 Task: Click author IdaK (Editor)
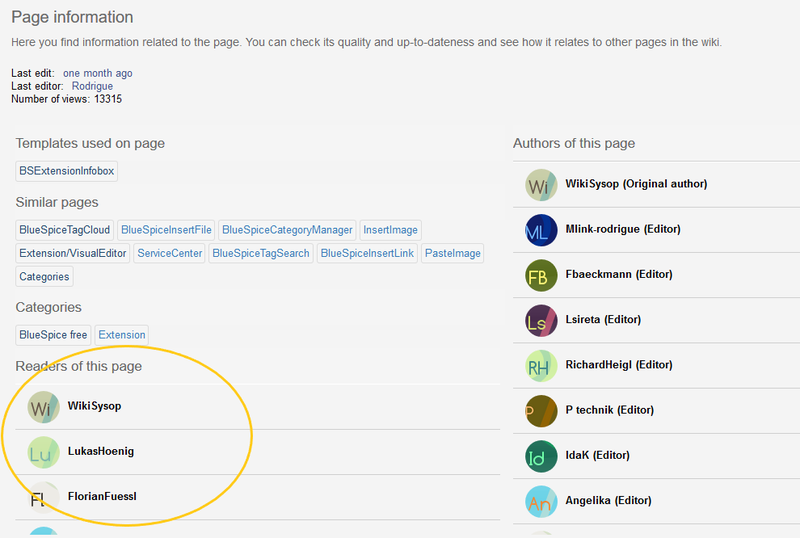point(597,455)
